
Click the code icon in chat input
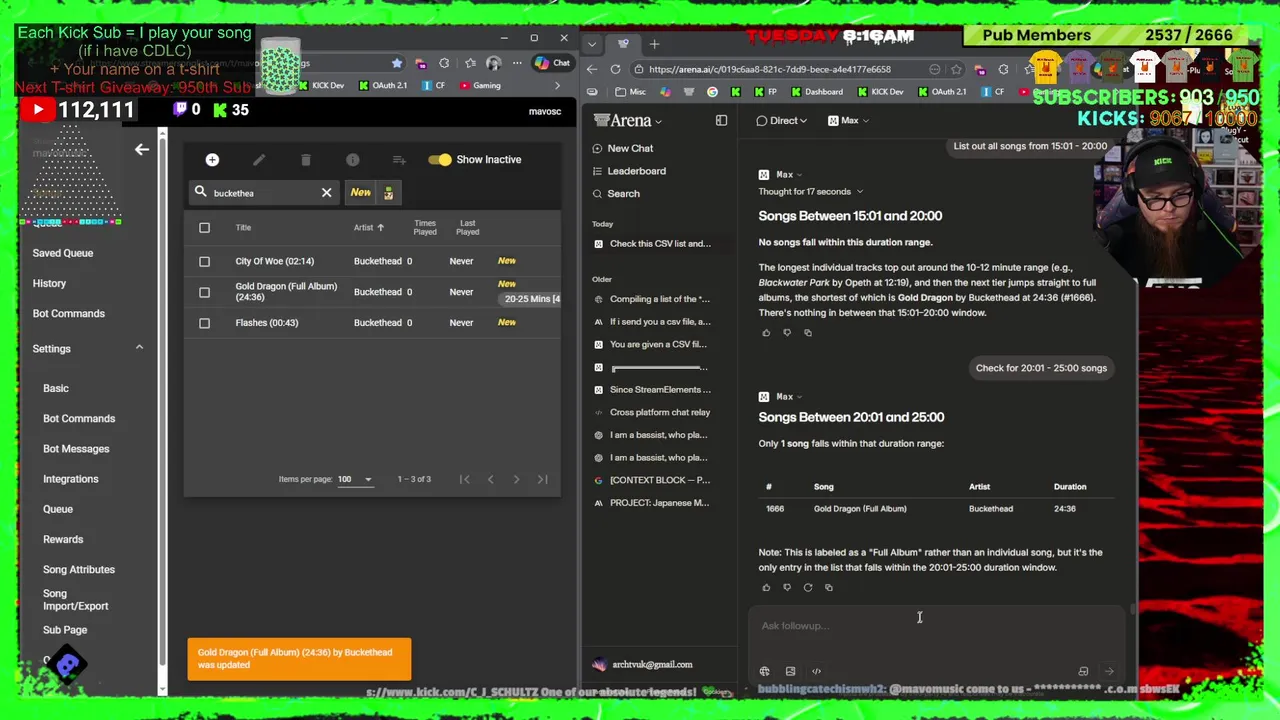point(816,671)
